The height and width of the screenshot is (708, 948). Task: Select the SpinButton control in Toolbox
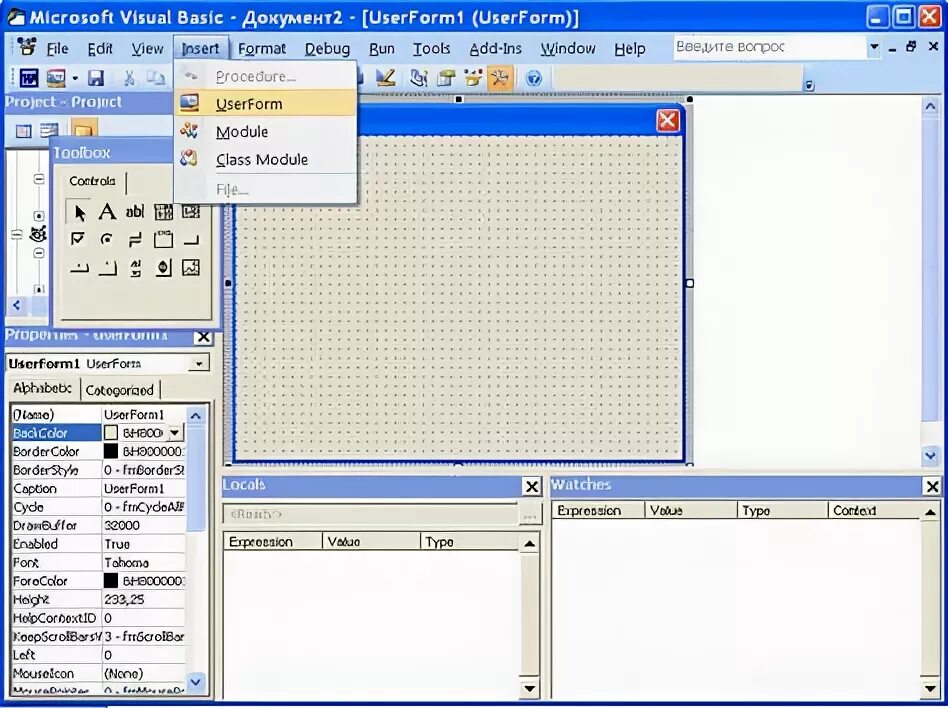pos(163,268)
